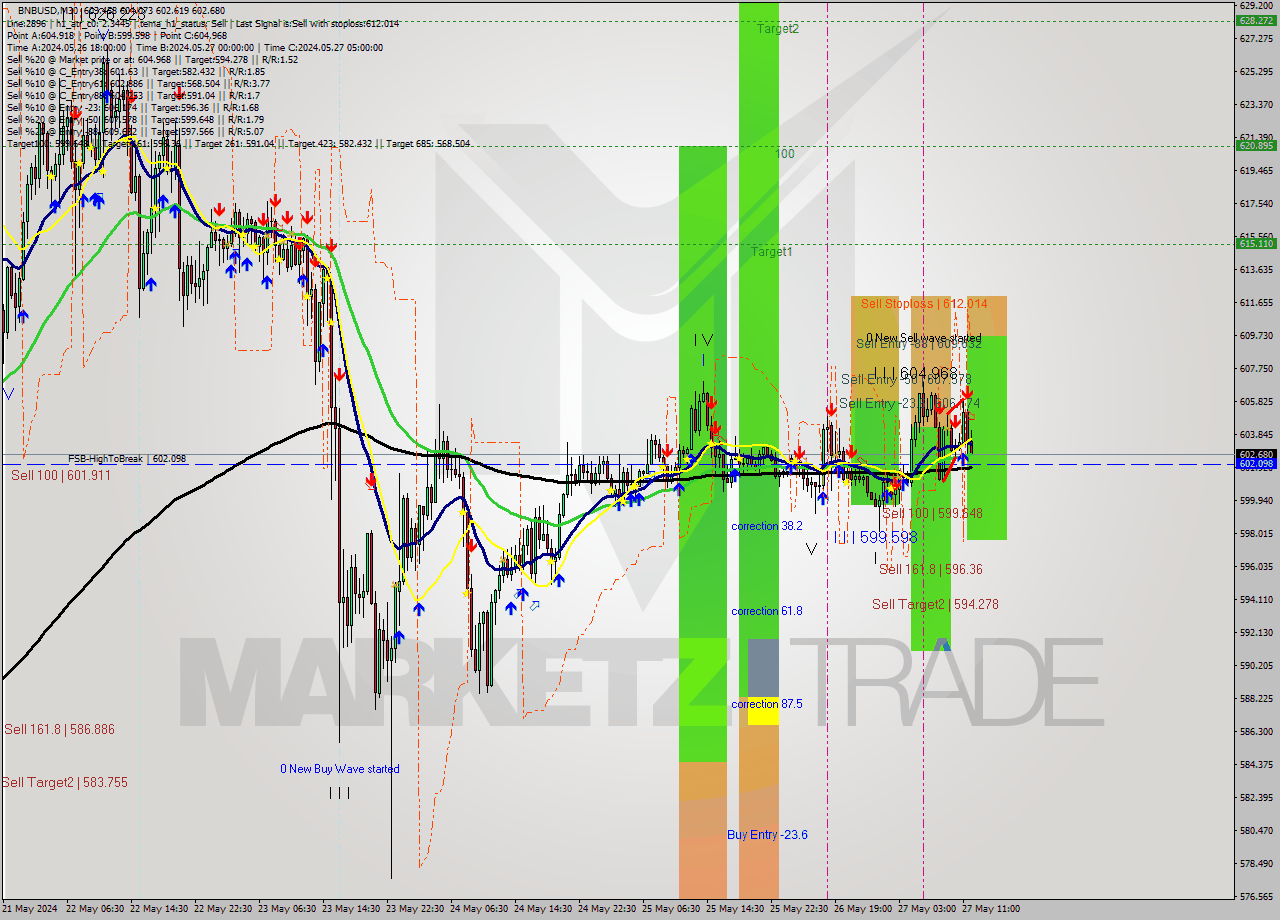Select the 'Target1' label on green column
Image resolution: width=1280 pixels, height=920 pixels.
pos(772,252)
